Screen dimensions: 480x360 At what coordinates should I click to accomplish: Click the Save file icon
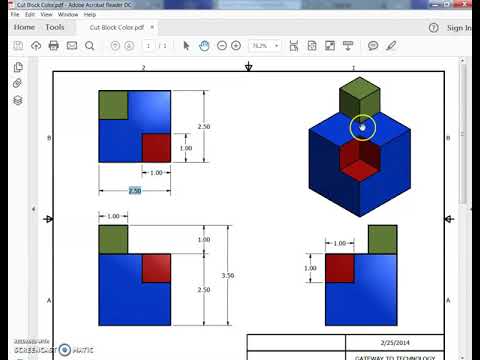coord(18,45)
